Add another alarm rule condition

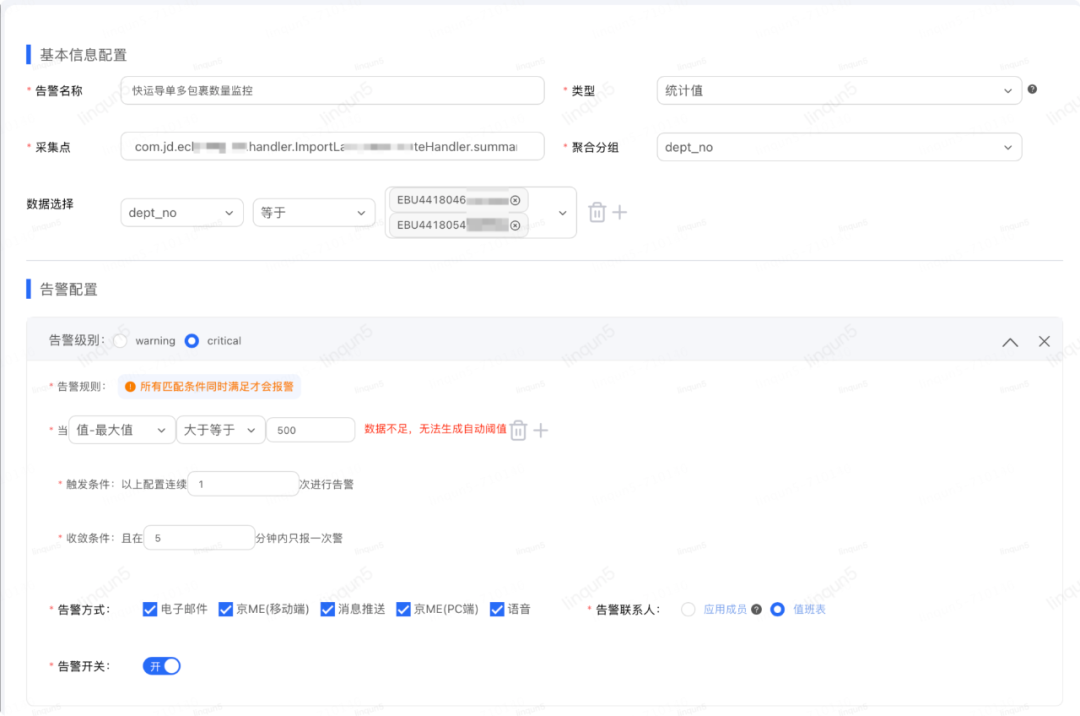pos(541,430)
